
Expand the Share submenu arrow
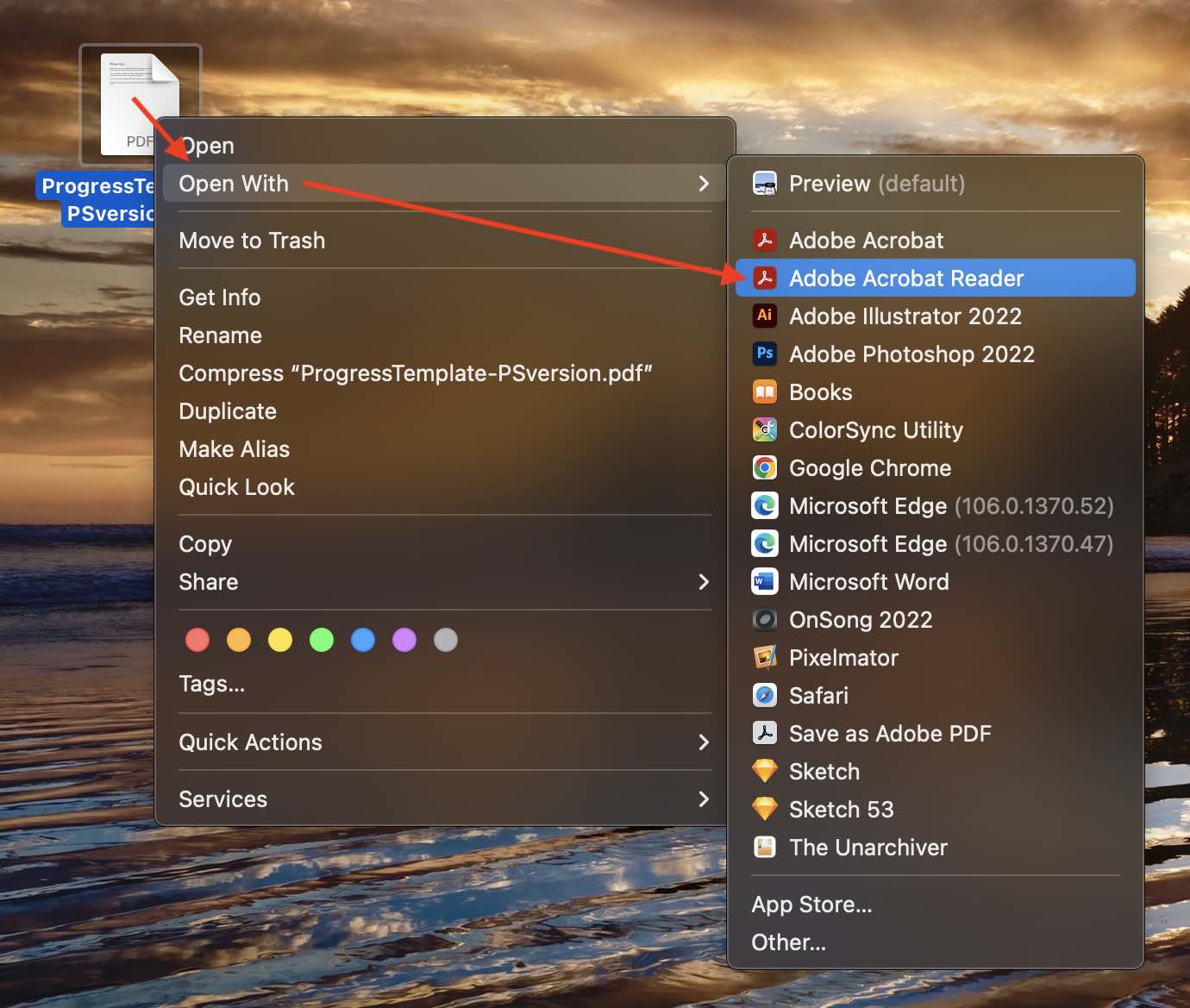tap(704, 582)
